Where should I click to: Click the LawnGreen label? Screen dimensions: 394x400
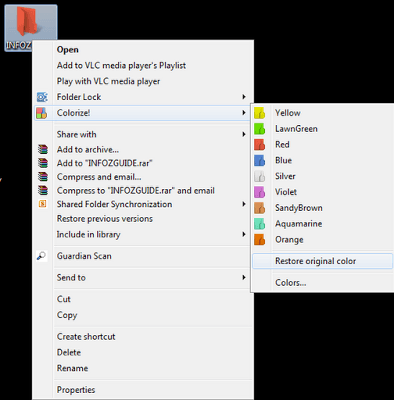(x=296, y=129)
